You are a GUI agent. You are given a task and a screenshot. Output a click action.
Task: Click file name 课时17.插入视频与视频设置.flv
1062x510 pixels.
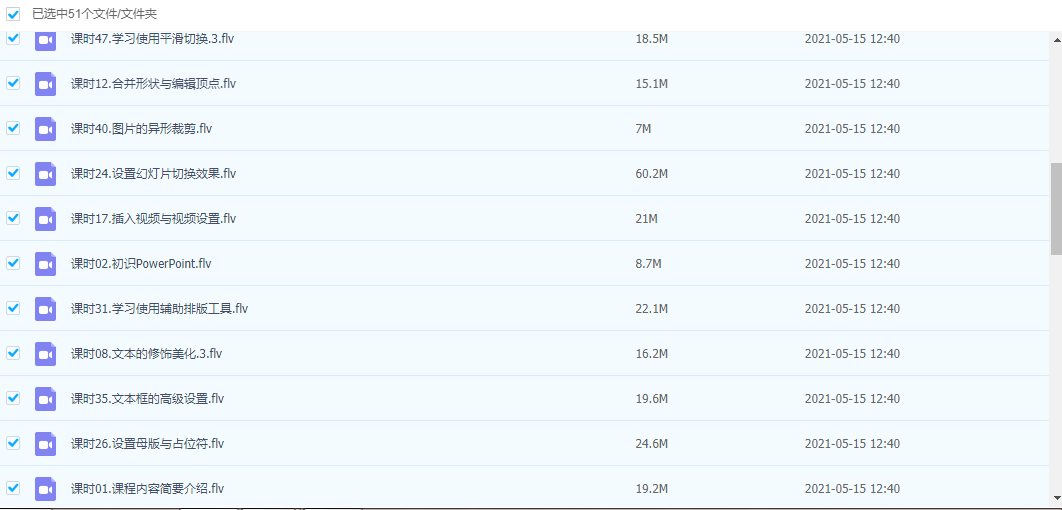[153, 219]
